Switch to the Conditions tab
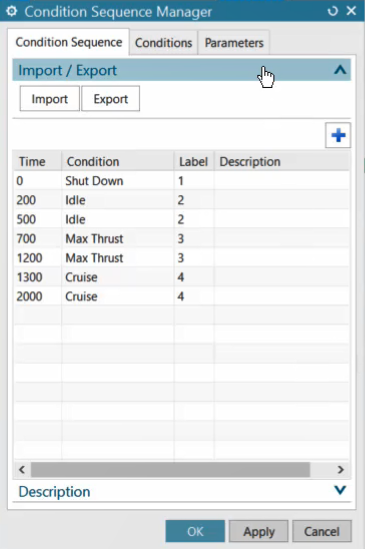Screen dimensions: 365x549 click(x=163, y=43)
